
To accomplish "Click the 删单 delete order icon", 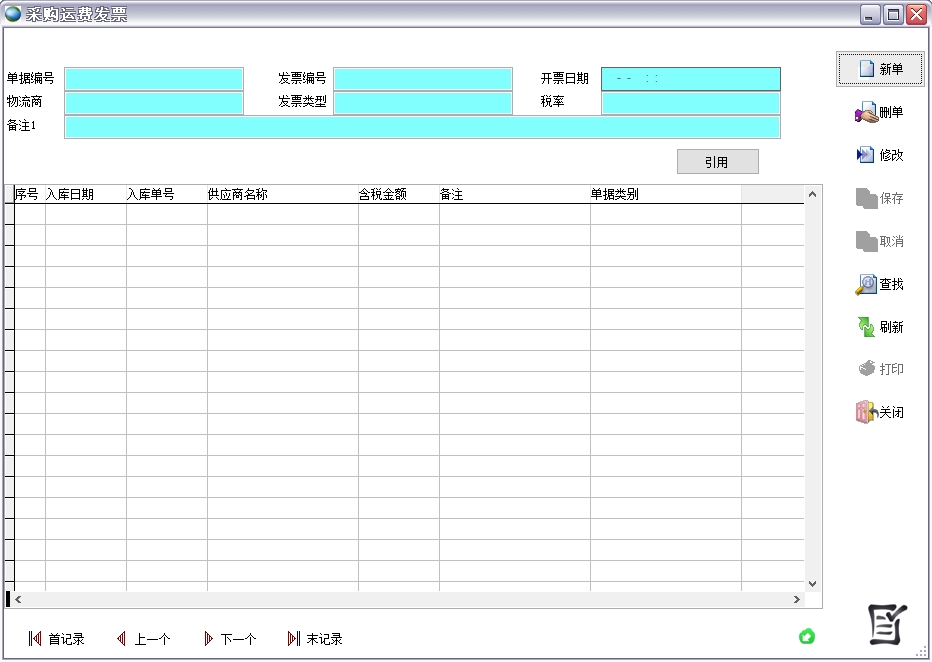I will tap(866, 114).
